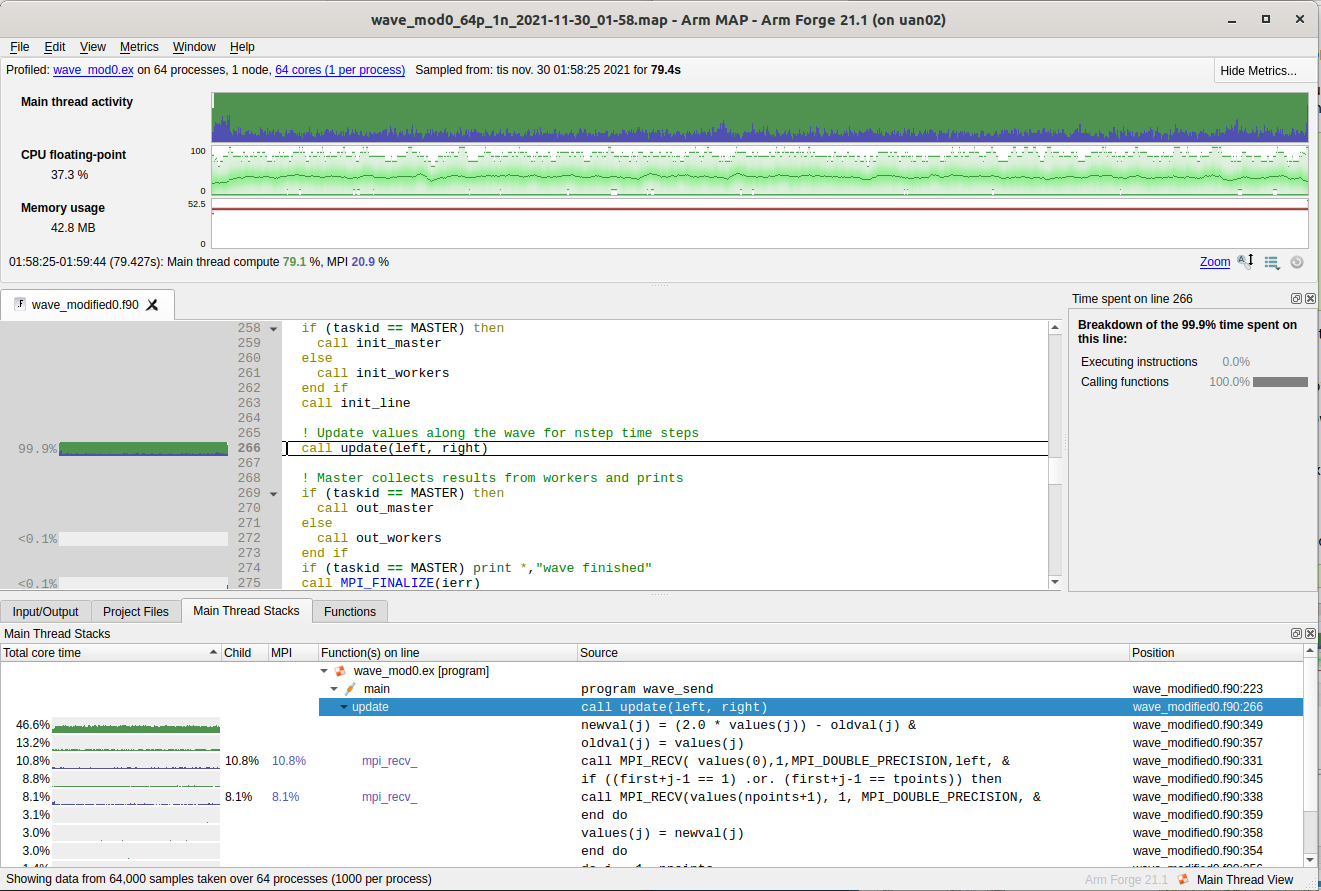Open the '64 cores (1 per process)' link
Image resolution: width=1321 pixels, height=891 pixels.
[x=340, y=70]
